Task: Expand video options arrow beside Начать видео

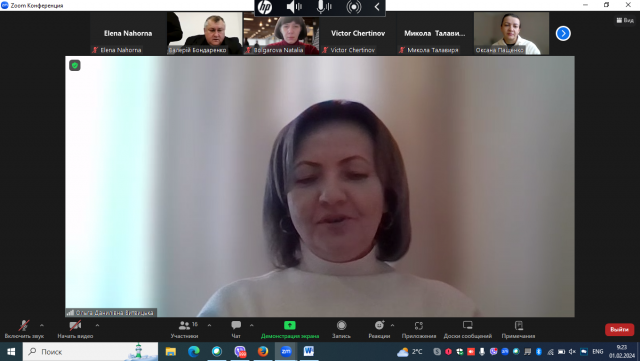Action: click(x=97, y=325)
